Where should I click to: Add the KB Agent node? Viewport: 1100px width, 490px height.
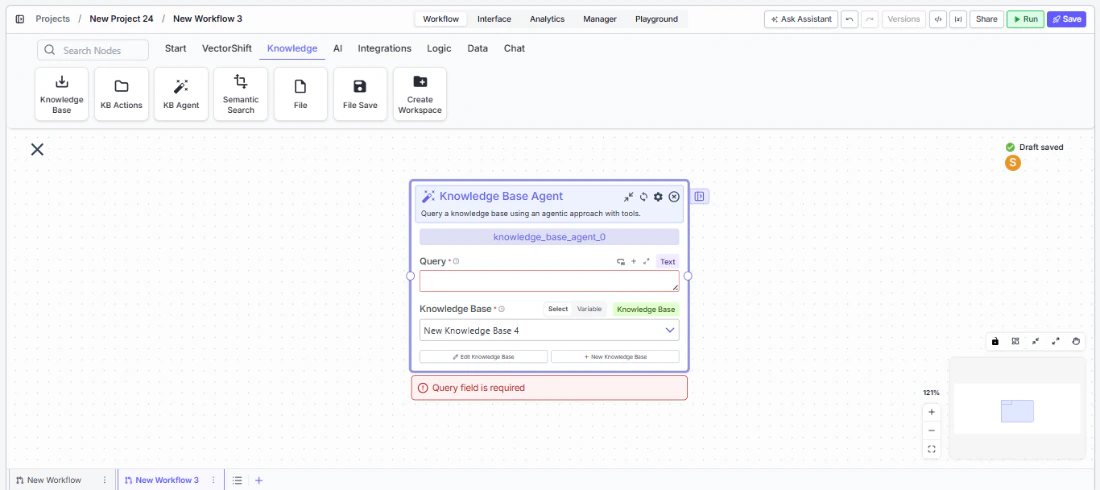181,94
